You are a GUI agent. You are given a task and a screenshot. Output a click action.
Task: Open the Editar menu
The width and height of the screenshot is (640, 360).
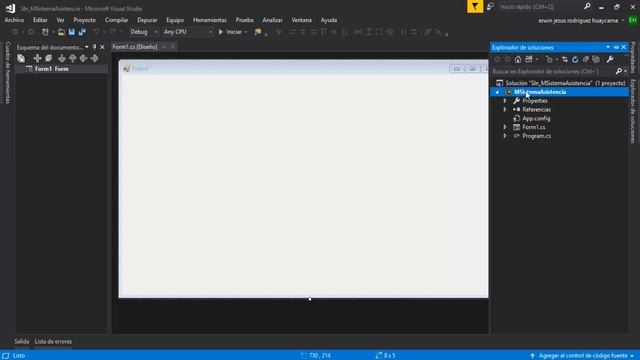[x=40, y=20]
